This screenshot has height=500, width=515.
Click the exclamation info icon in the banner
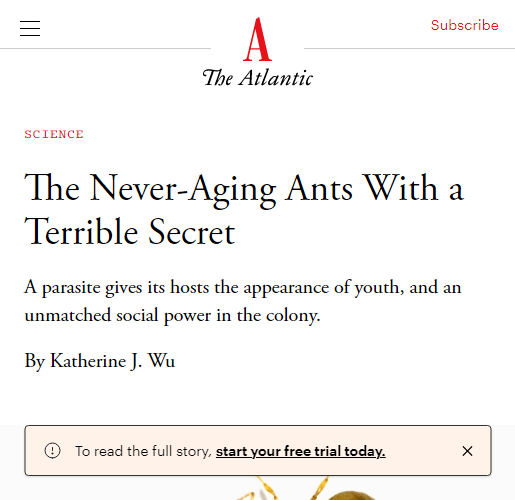pyautogui.click(x=52, y=451)
